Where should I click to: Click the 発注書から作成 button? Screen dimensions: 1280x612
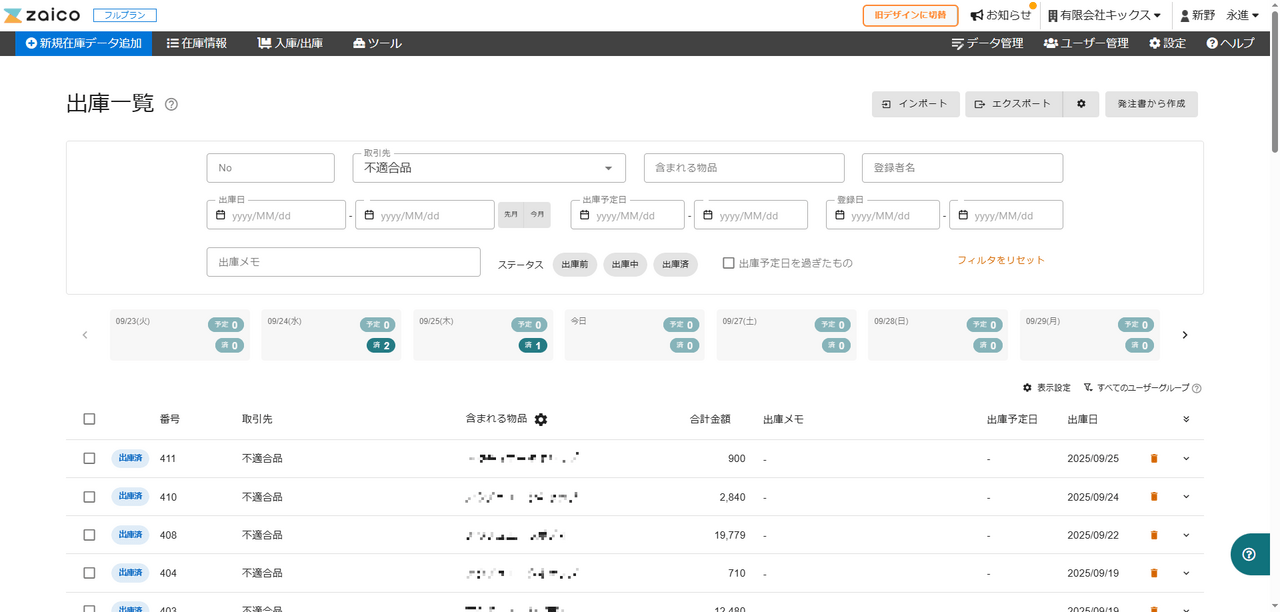(x=1151, y=104)
